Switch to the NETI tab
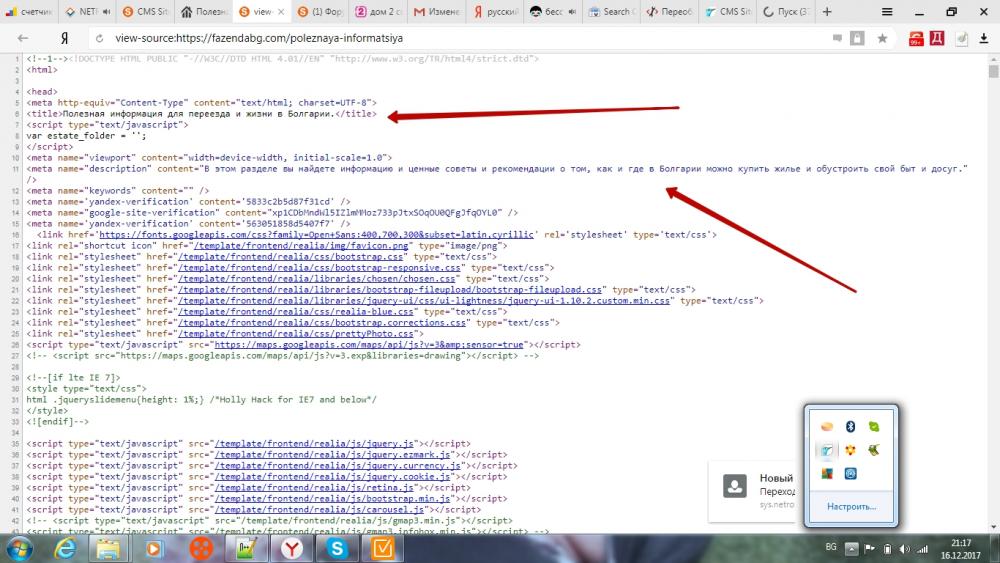The width and height of the screenshot is (1000, 563). [83, 11]
